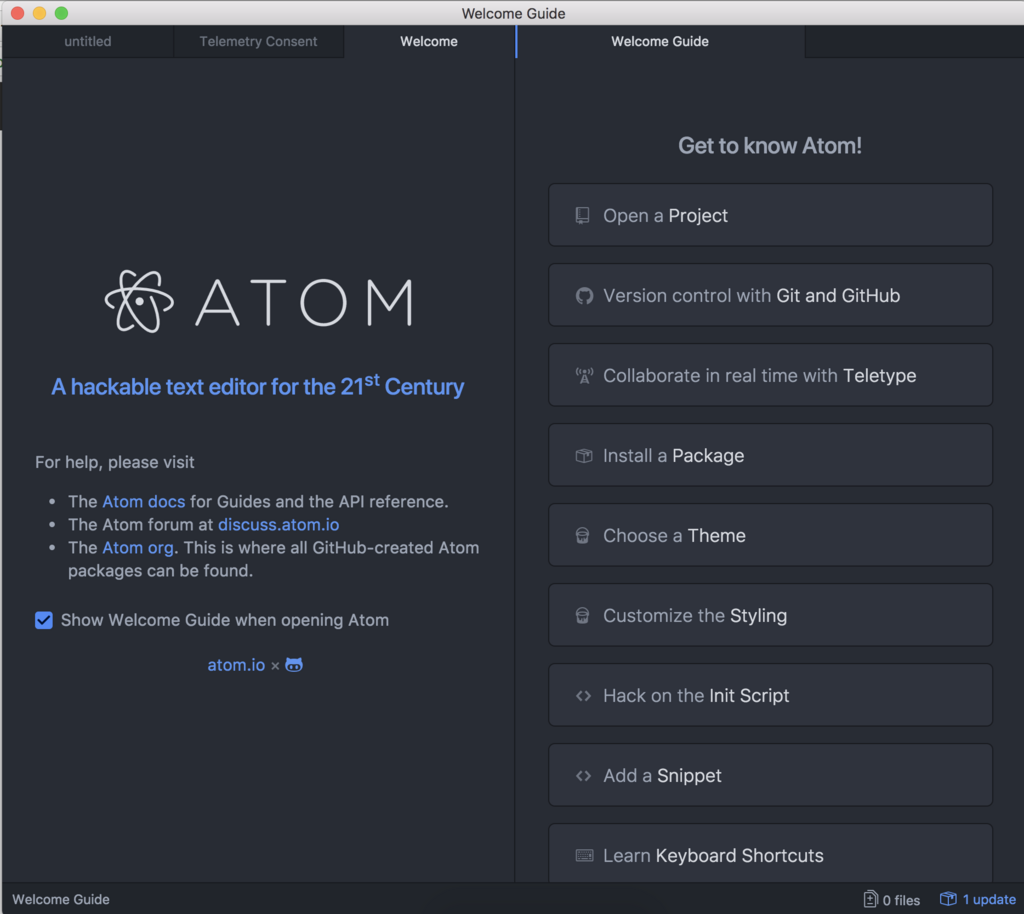
Task: Click the GitHub octocat icon after atom.io
Action: (x=294, y=665)
